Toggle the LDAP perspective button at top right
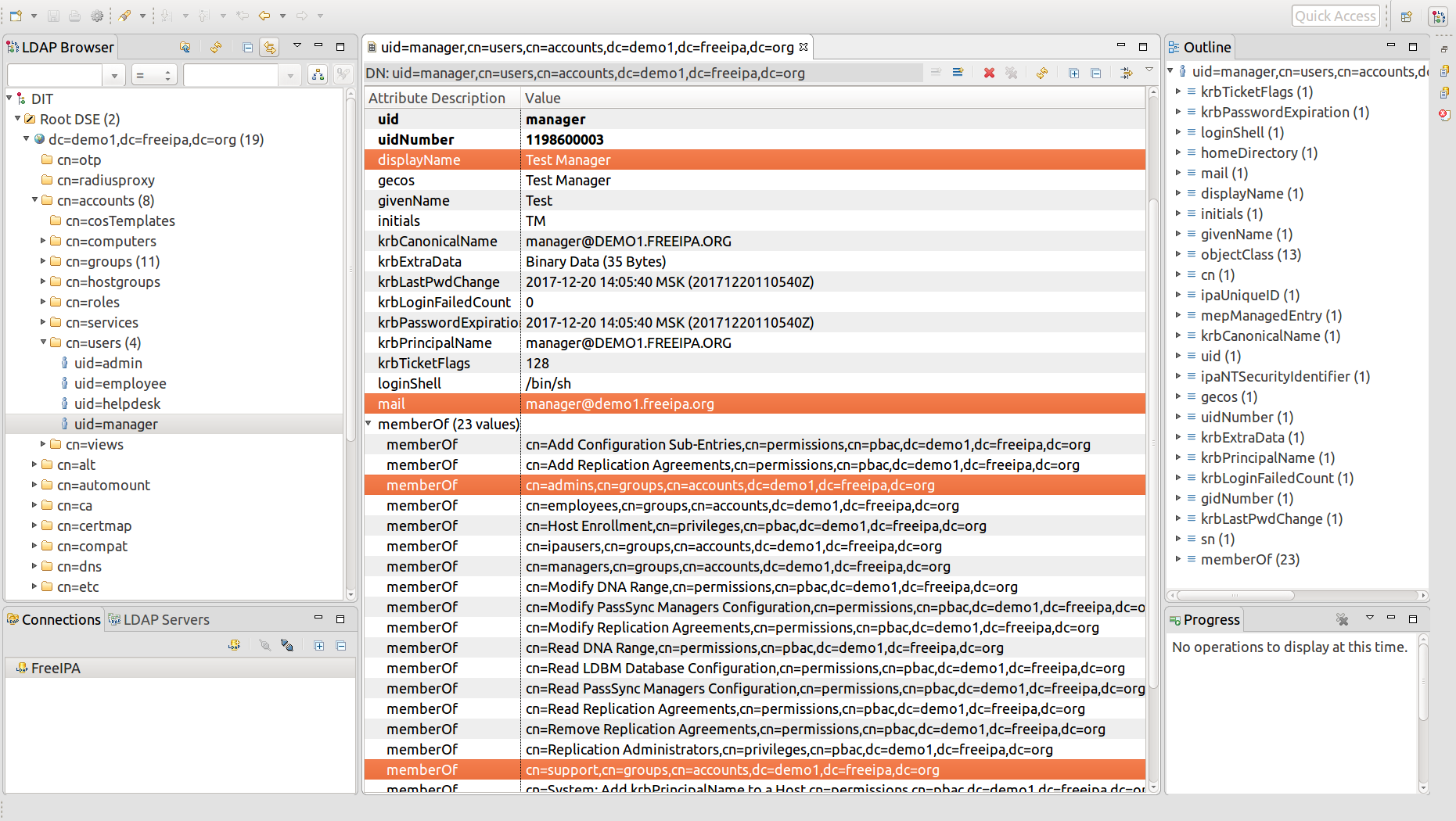The height and width of the screenshot is (821, 1456). click(x=1438, y=16)
